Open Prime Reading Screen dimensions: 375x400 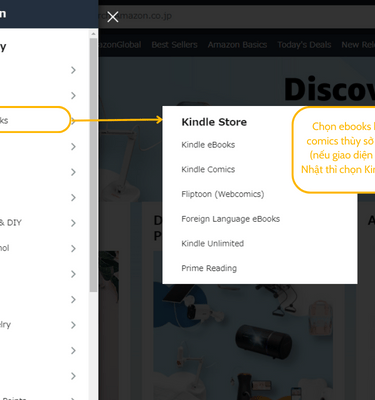(209, 268)
